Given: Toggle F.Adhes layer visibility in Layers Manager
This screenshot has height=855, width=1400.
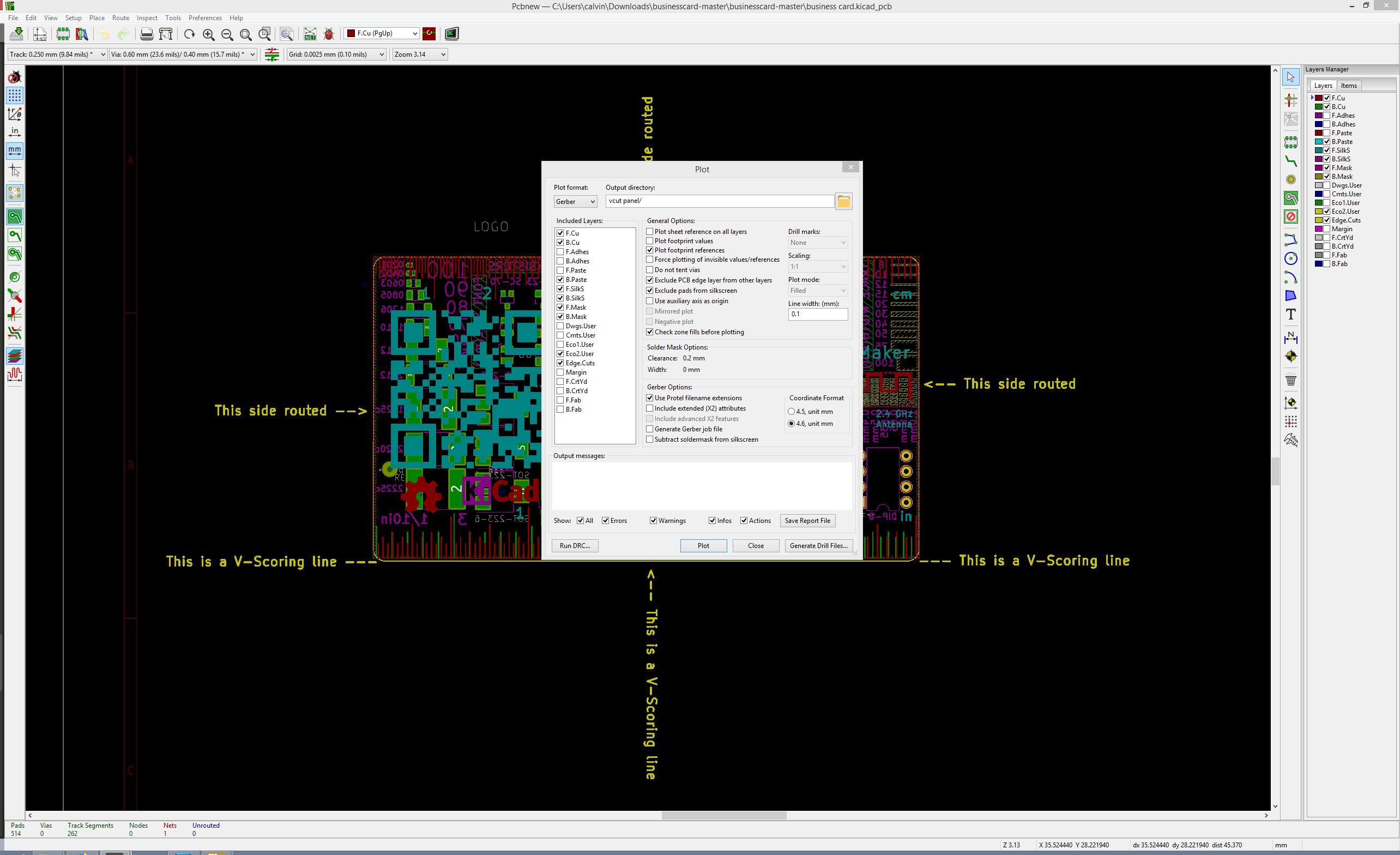Looking at the screenshot, I should coord(1327,116).
